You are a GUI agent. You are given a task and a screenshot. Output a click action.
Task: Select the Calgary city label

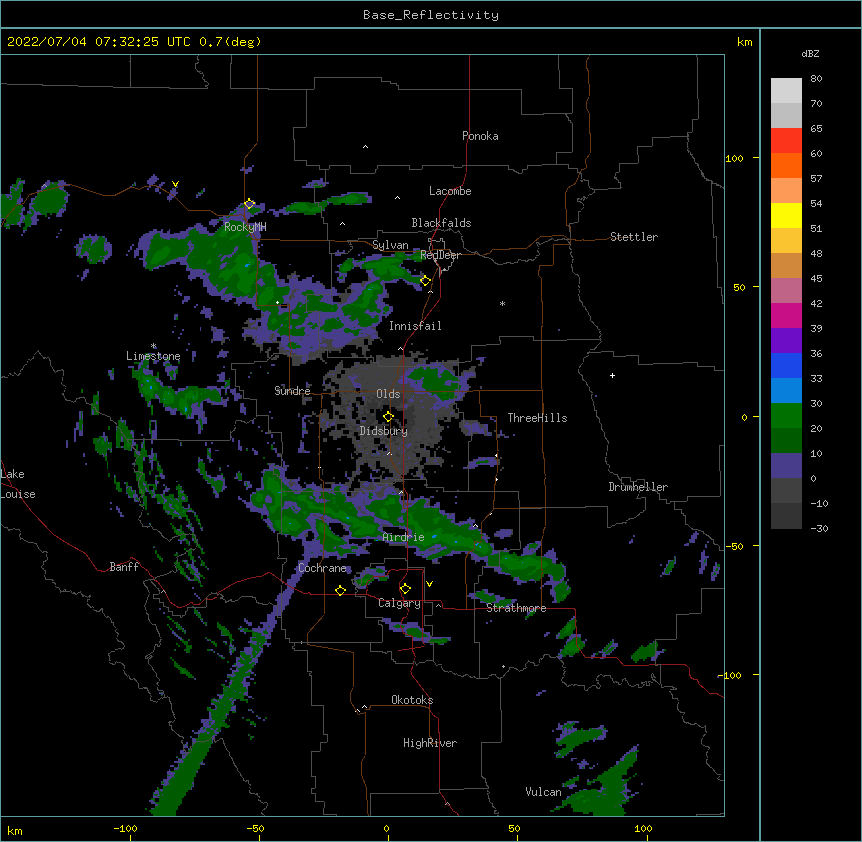(x=399, y=603)
